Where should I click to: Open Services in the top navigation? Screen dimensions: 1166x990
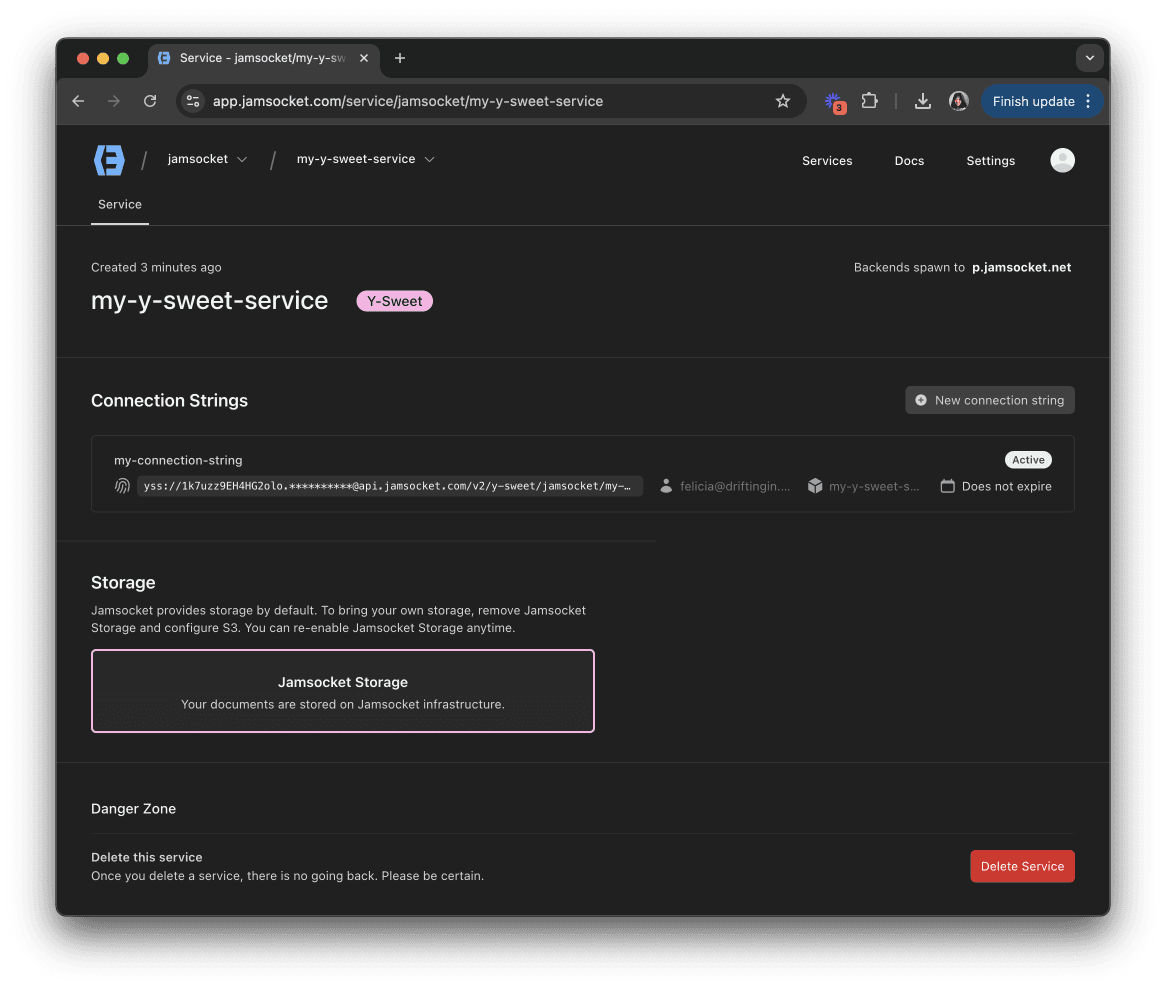tap(827, 161)
